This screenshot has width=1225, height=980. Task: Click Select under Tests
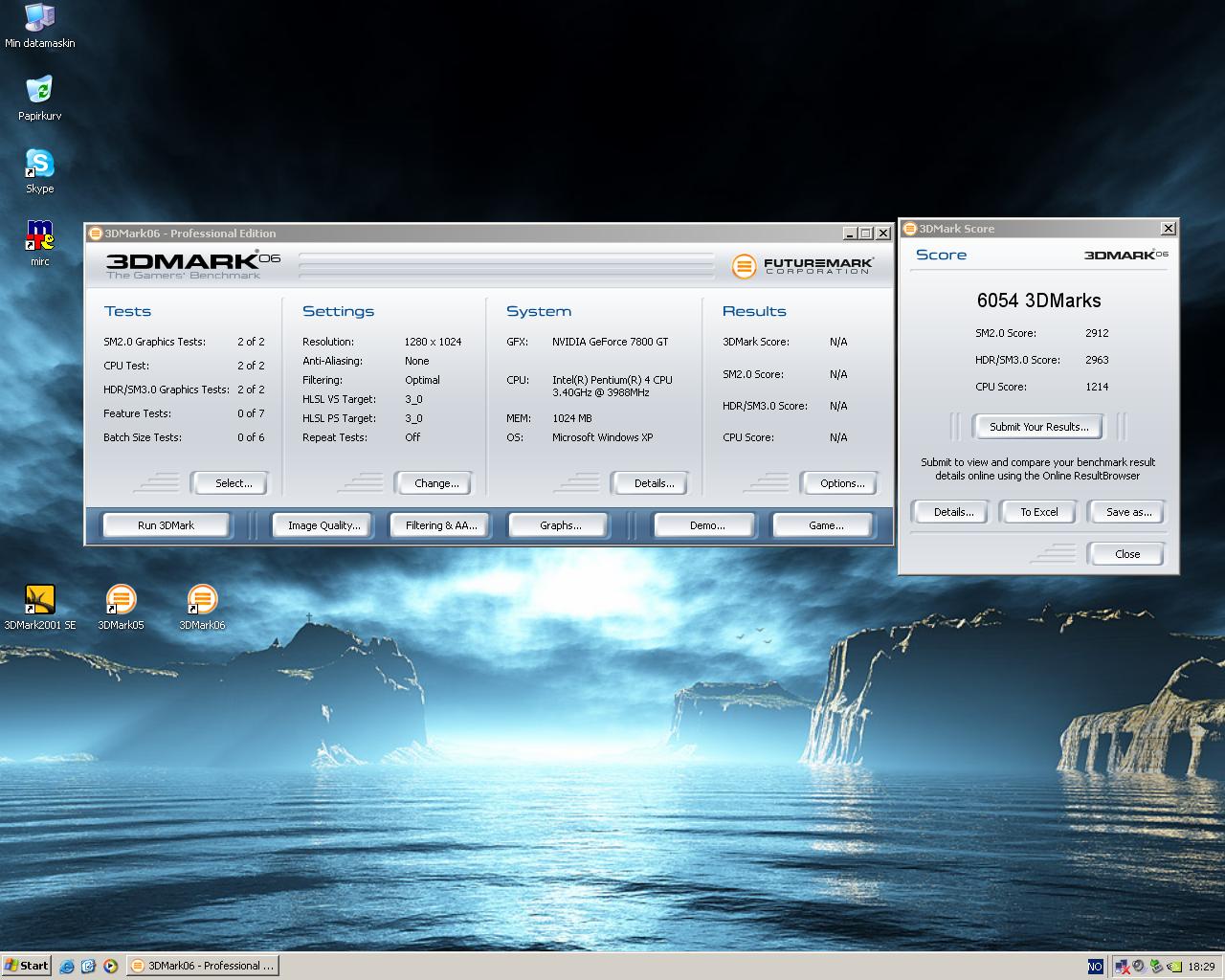point(230,483)
